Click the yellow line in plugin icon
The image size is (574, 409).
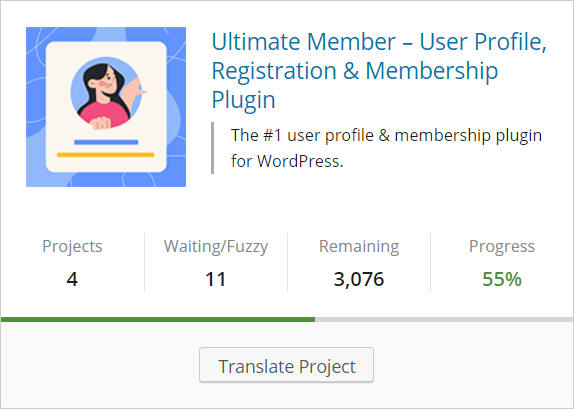[105, 155]
